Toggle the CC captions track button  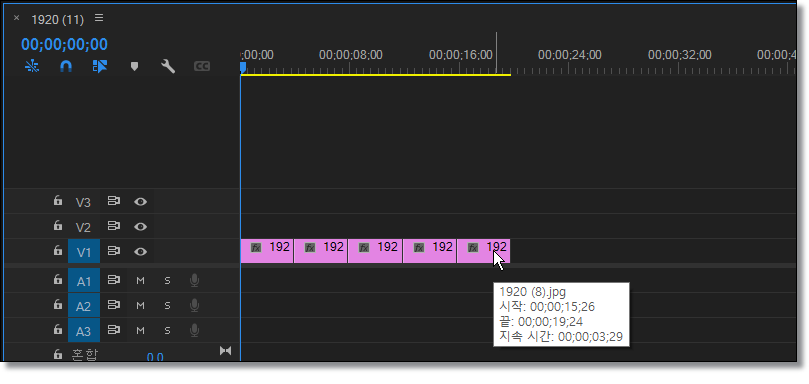[x=202, y=66]
